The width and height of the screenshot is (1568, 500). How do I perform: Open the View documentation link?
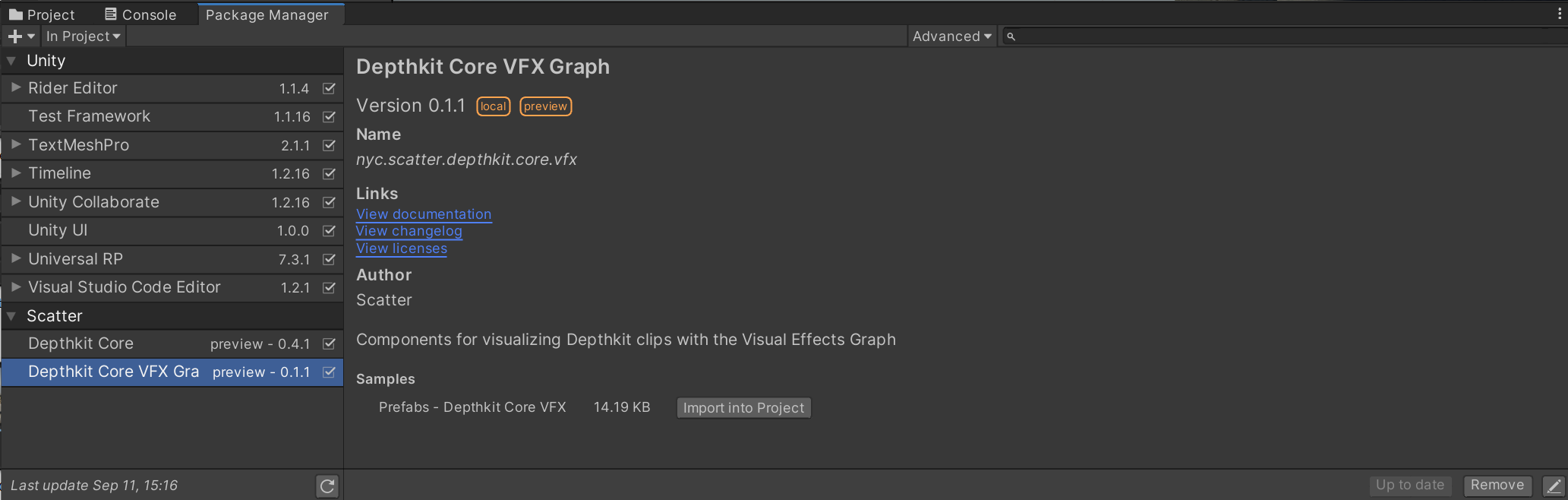423,214
